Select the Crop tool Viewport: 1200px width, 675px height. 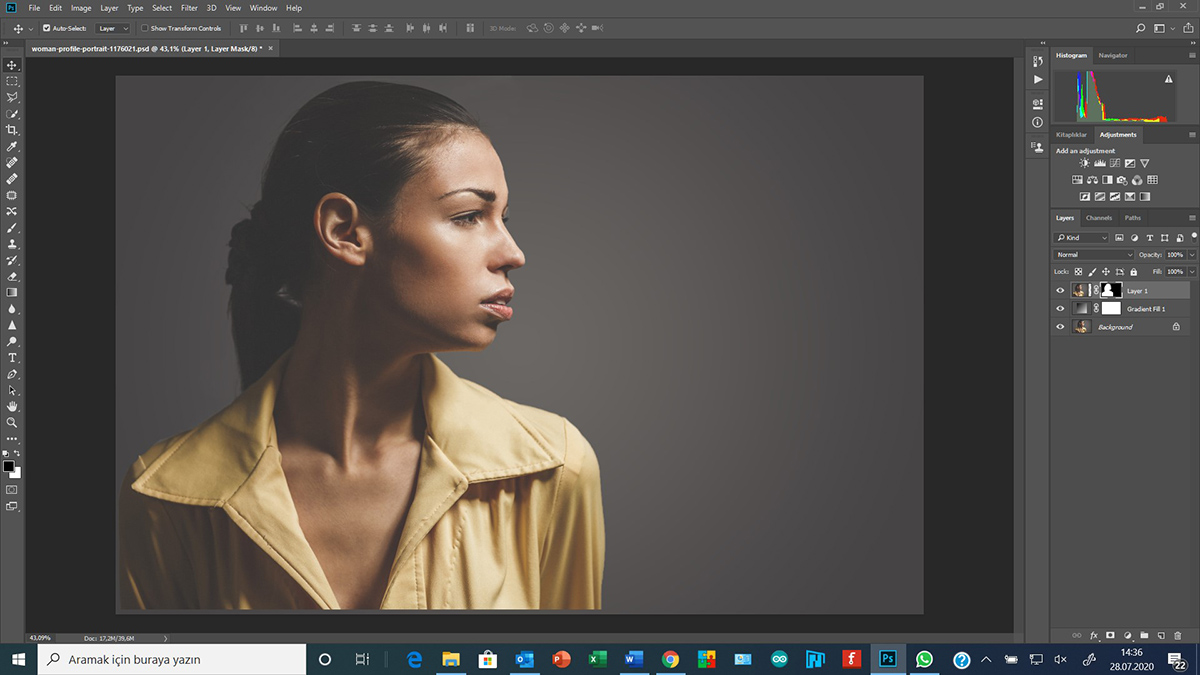(x=12, y=130)
